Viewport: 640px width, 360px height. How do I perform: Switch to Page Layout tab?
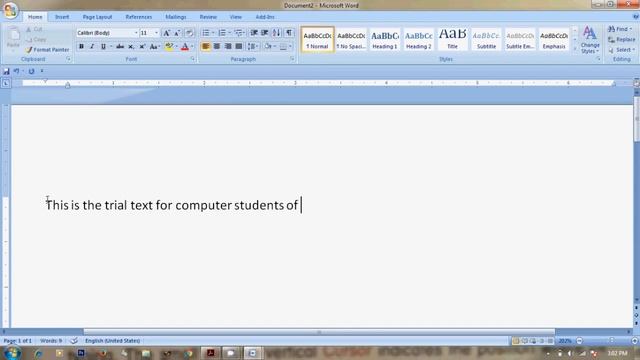[97, 17]
